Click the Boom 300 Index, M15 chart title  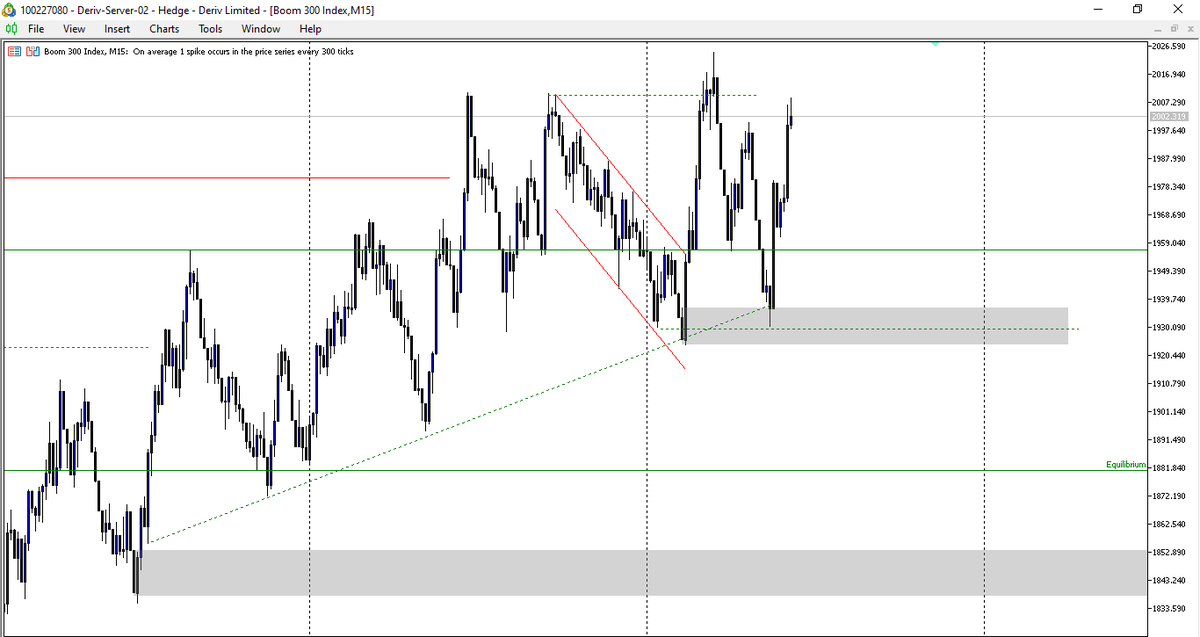tap(86, 51)
